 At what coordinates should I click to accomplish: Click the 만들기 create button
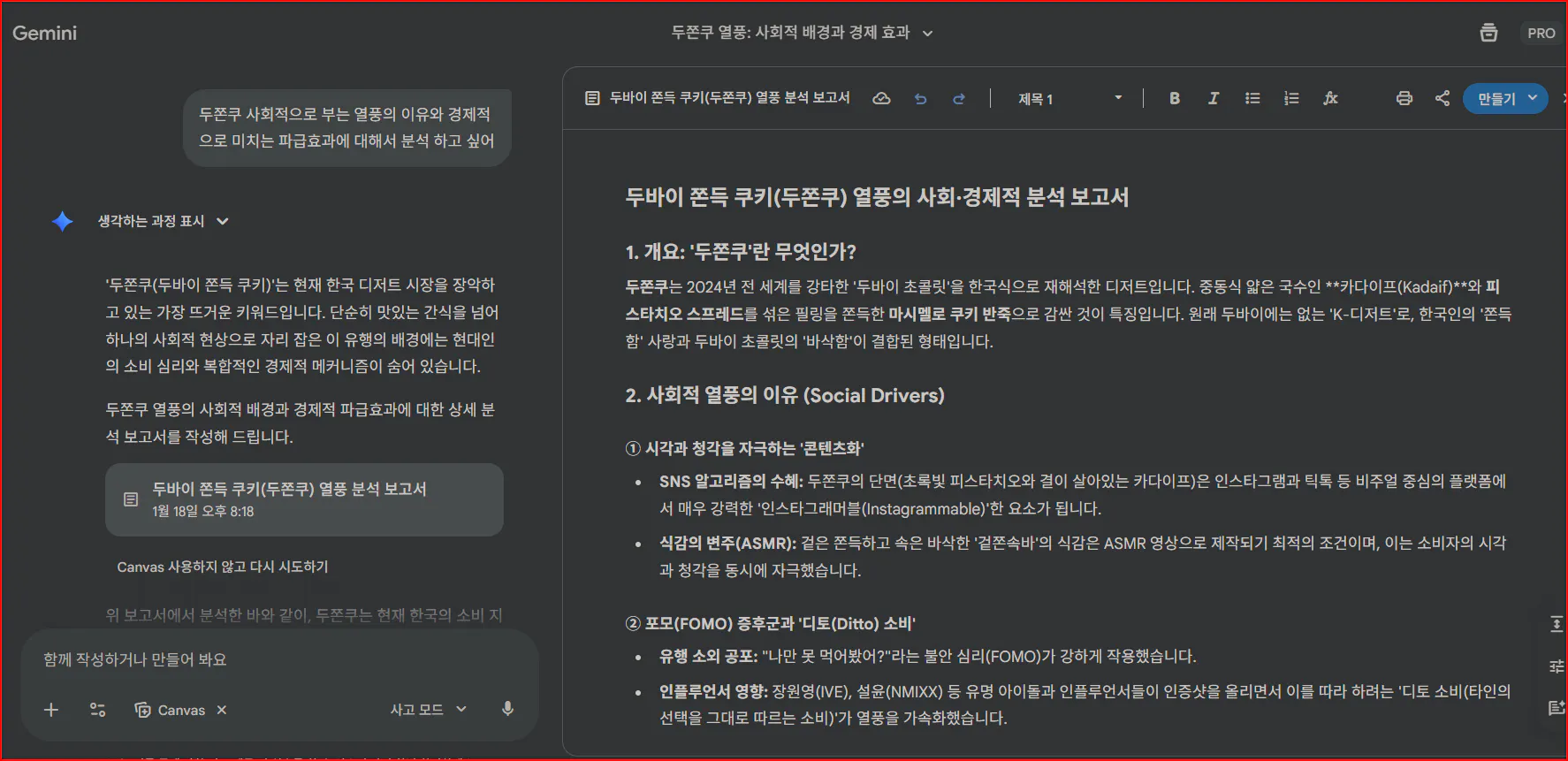click(x=1505, y=98)
